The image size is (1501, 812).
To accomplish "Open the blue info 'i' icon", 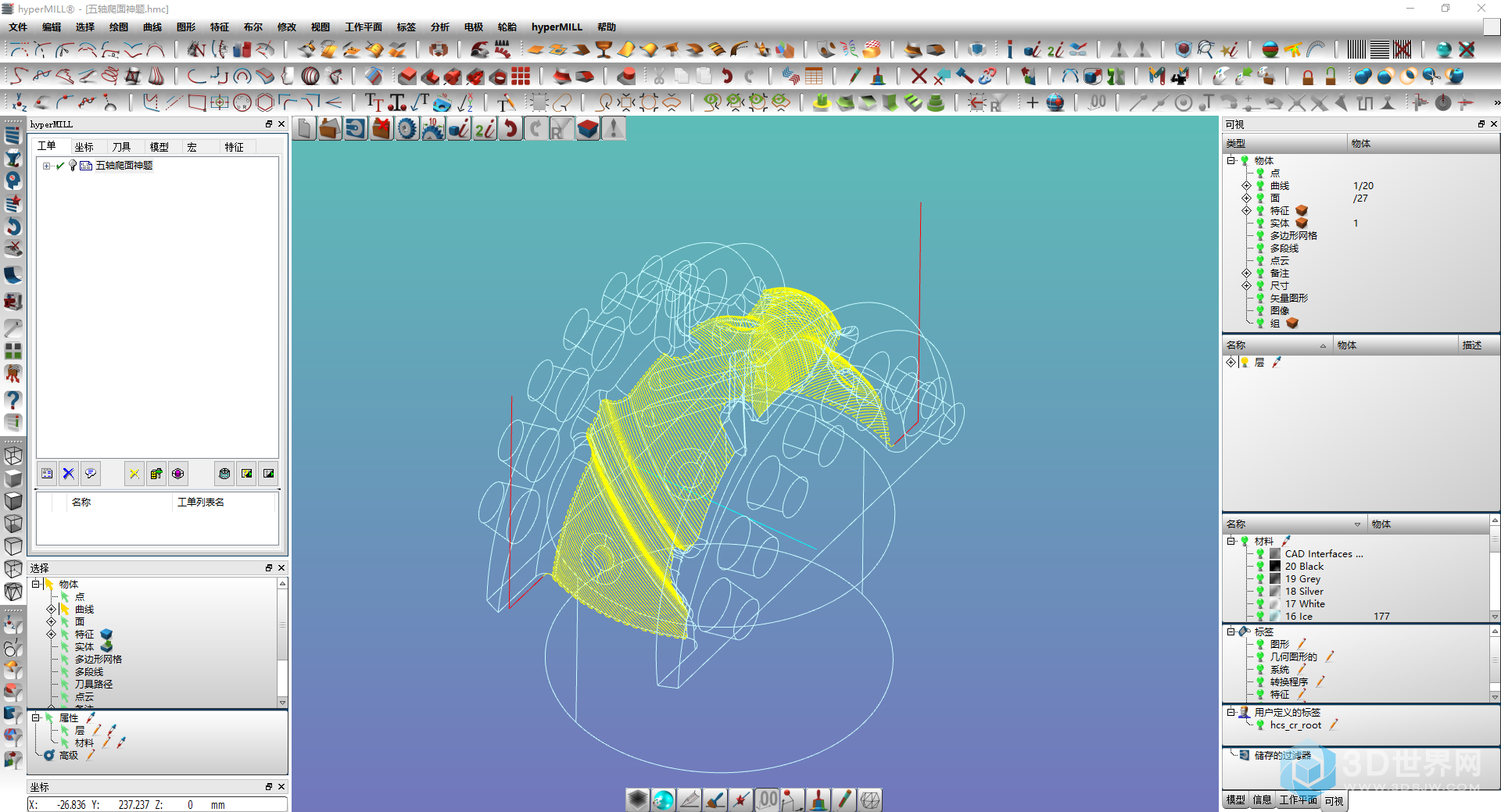I will (1009, 49).
